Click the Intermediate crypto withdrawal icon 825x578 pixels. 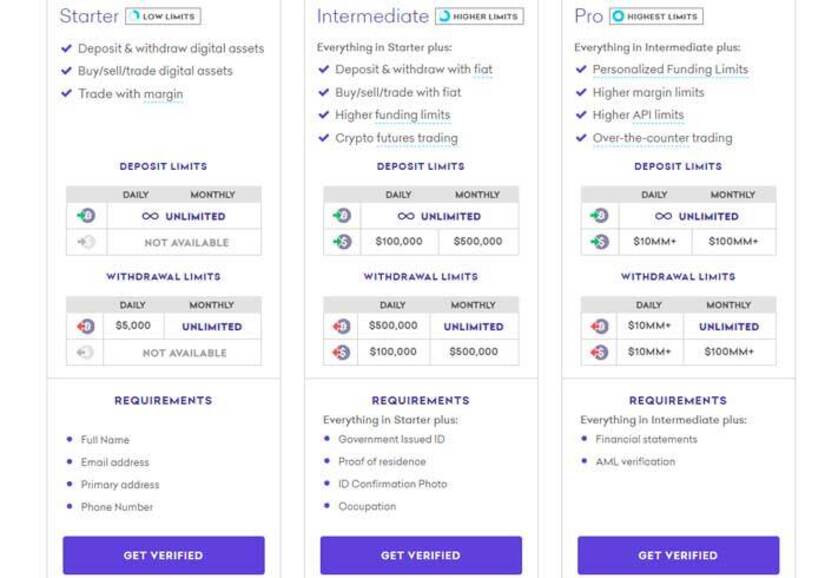pos(341,326)
